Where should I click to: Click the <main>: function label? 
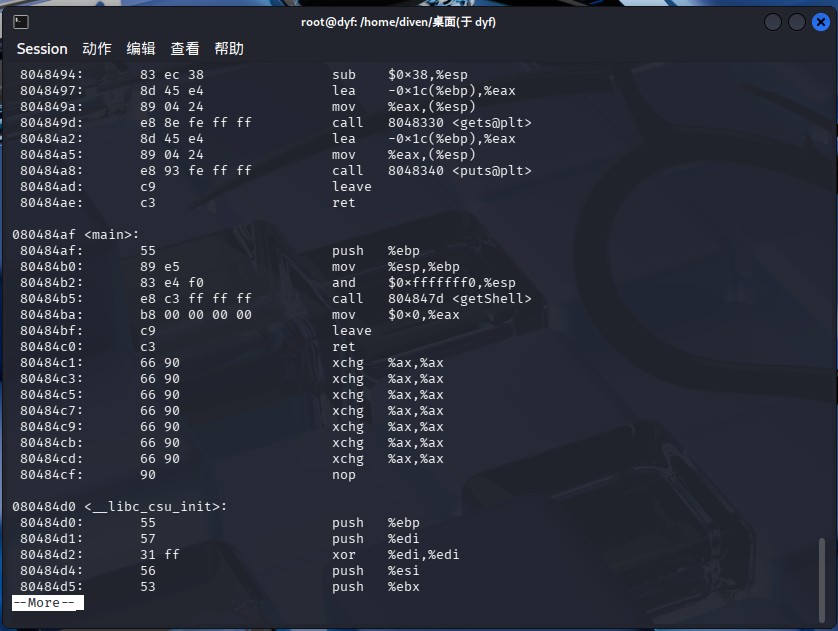click(x=112, y=235)
